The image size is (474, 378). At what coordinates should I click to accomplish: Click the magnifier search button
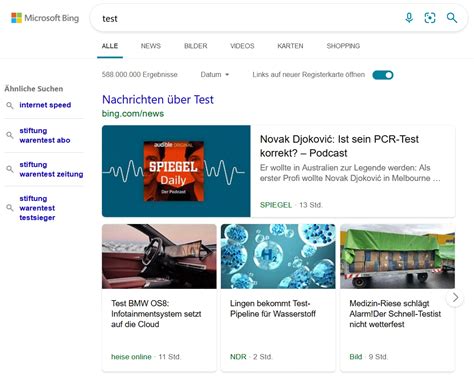[x=452, y=18]
